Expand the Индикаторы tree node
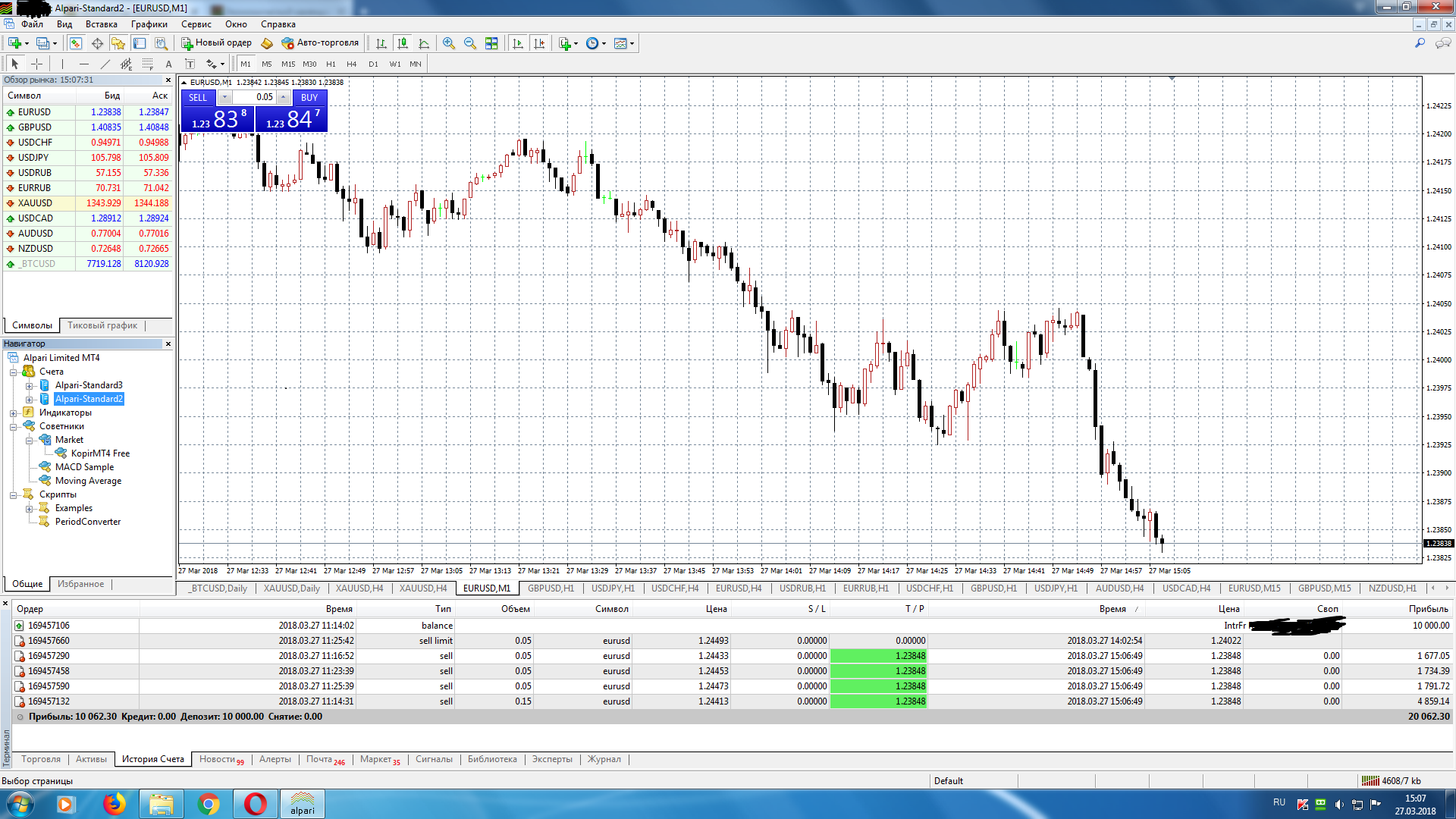 coord(13,413)
